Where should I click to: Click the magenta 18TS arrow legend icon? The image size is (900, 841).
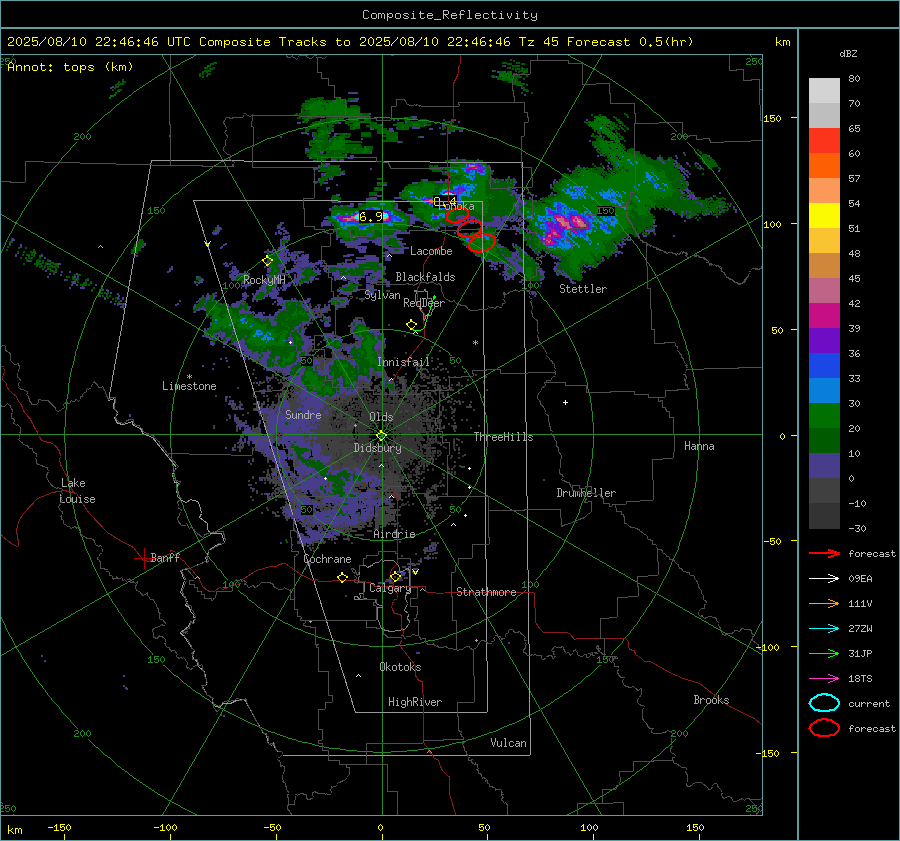point(824,679)
